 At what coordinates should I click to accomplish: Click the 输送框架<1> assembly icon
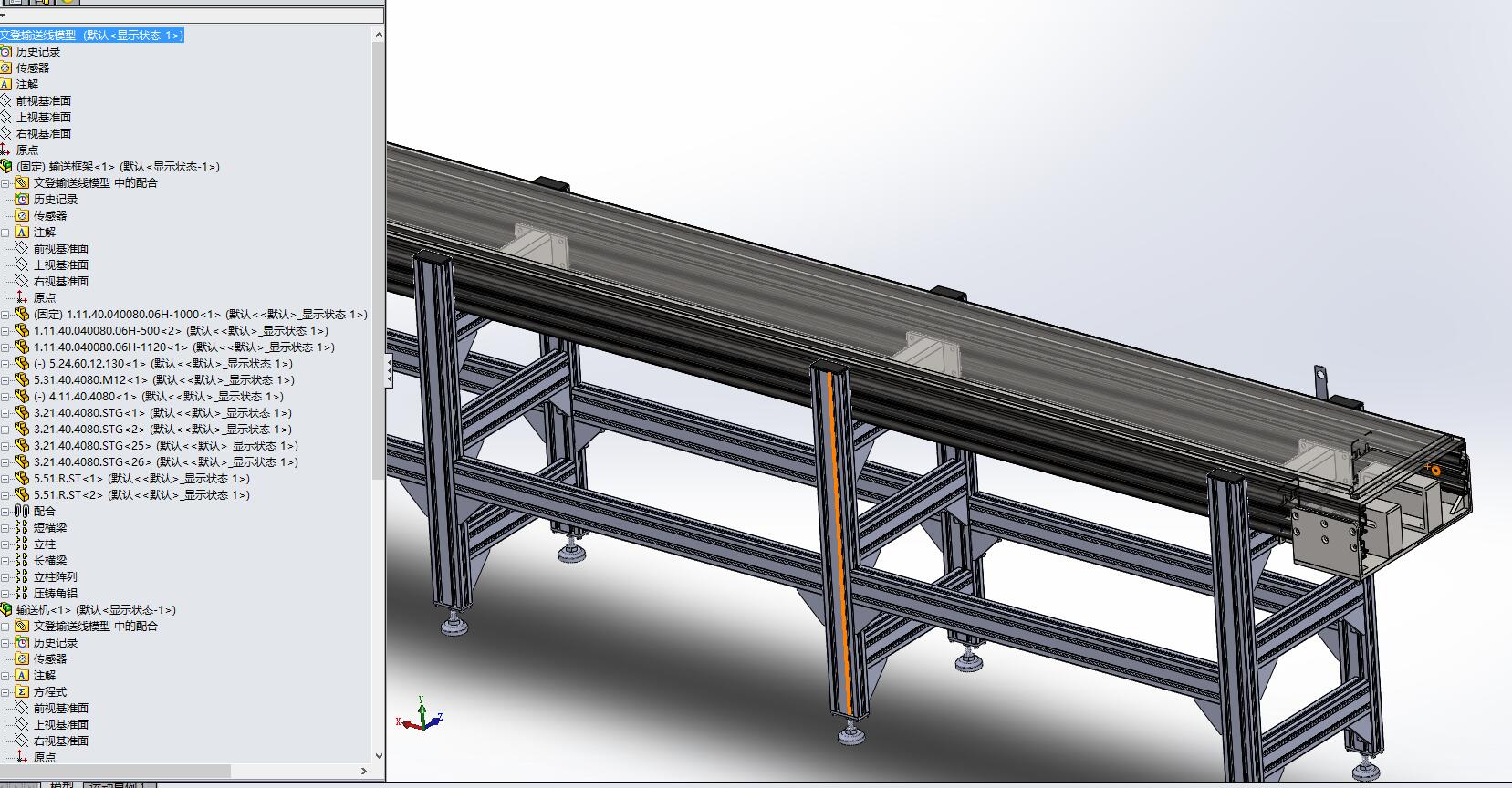[x=6, y=166]
